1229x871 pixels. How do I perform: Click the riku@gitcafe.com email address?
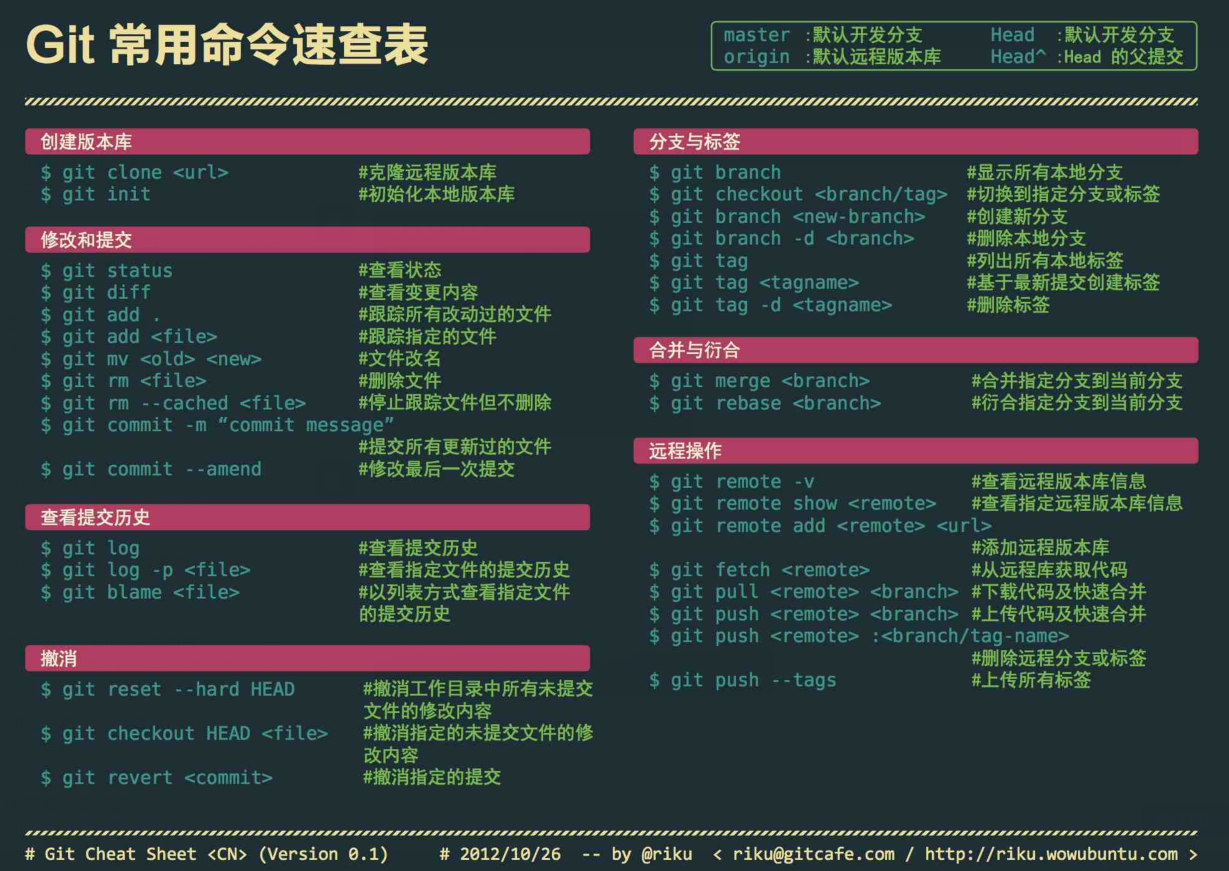(813, 854)
